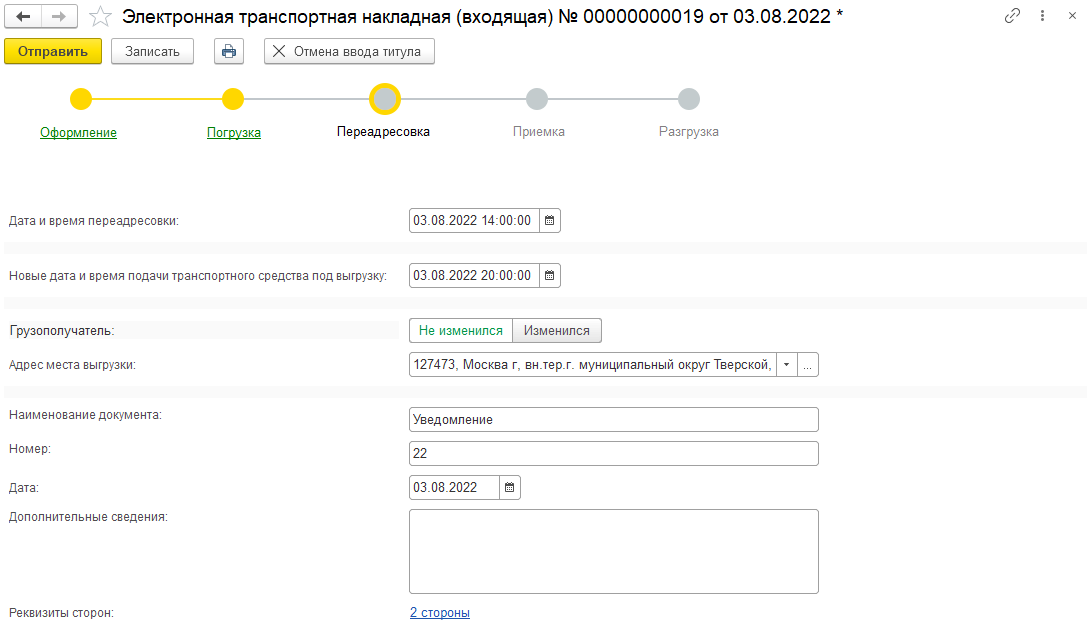The image size is (1087, 635).
Task: Open calendar for readdressing date and time
Action: (550, 220)
